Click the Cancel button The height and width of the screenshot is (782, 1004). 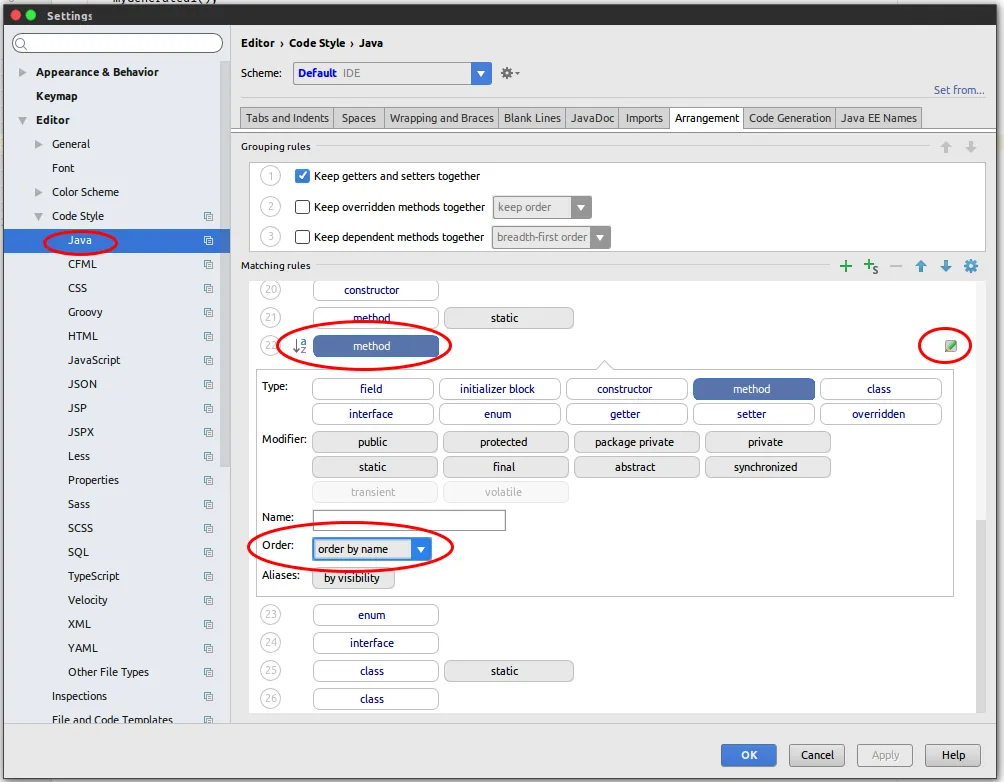(x=817, y=755)
